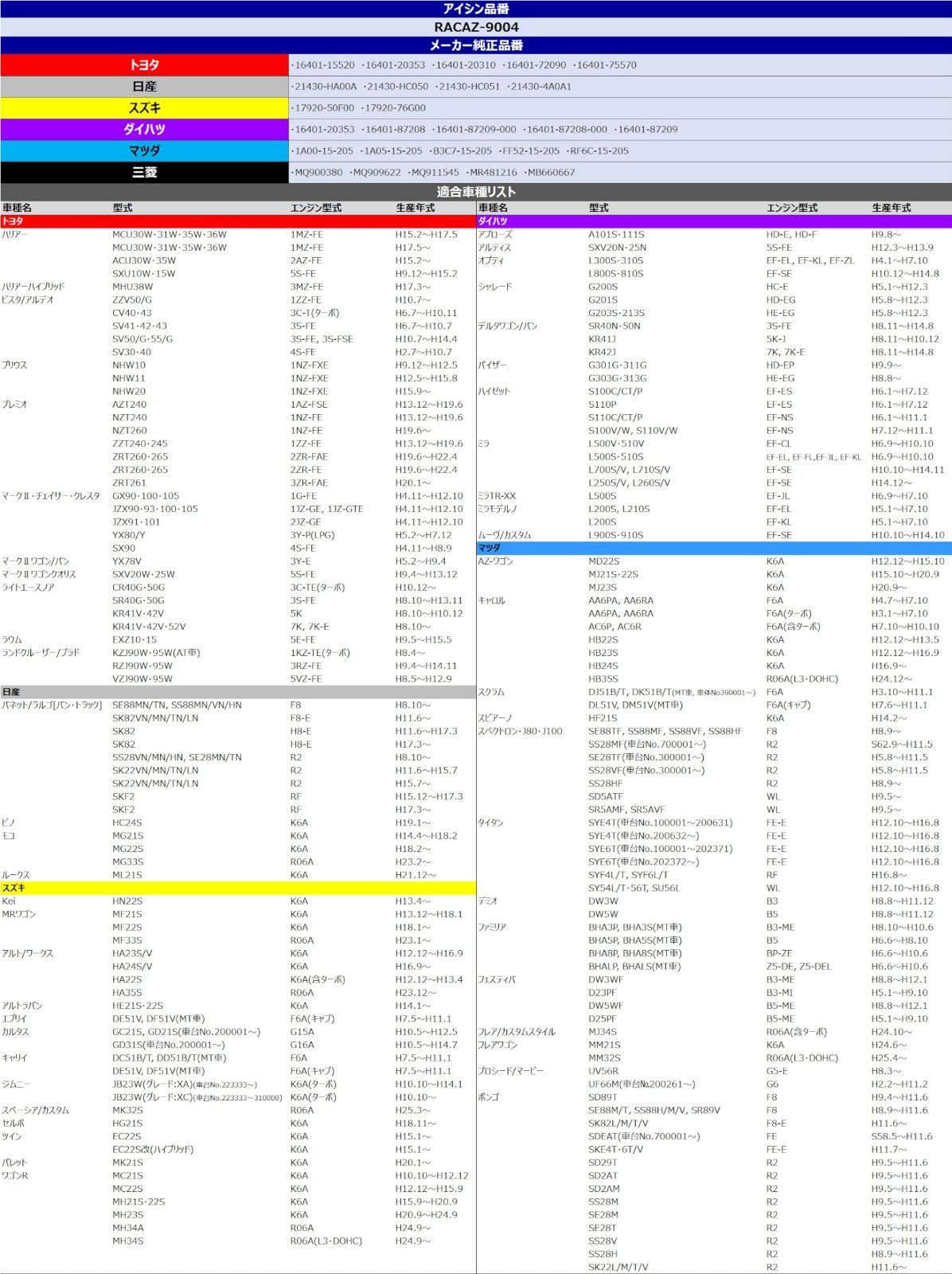Select the ワゴンR model name
Viewport: 952px width, 1274px height.
(15, 1176)
